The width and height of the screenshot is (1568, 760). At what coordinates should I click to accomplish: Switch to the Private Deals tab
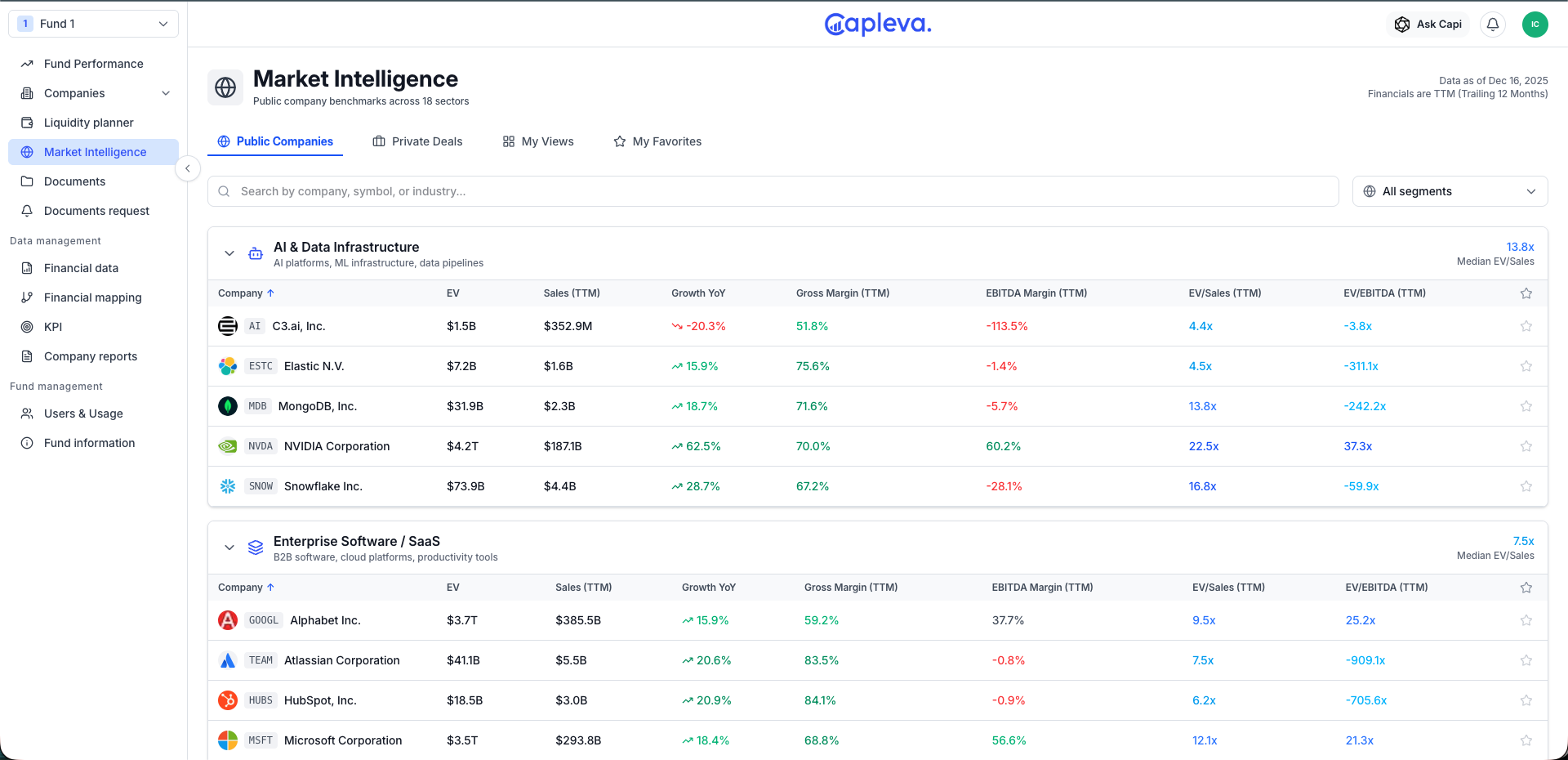(417, 141)
